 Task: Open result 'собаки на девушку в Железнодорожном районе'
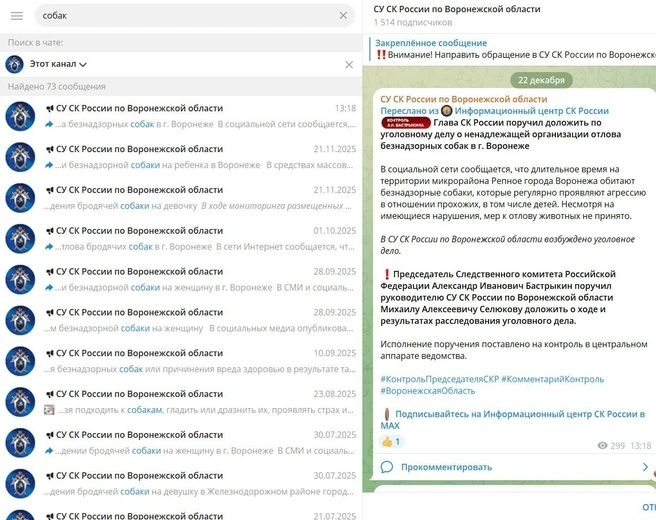click(181, 483)
